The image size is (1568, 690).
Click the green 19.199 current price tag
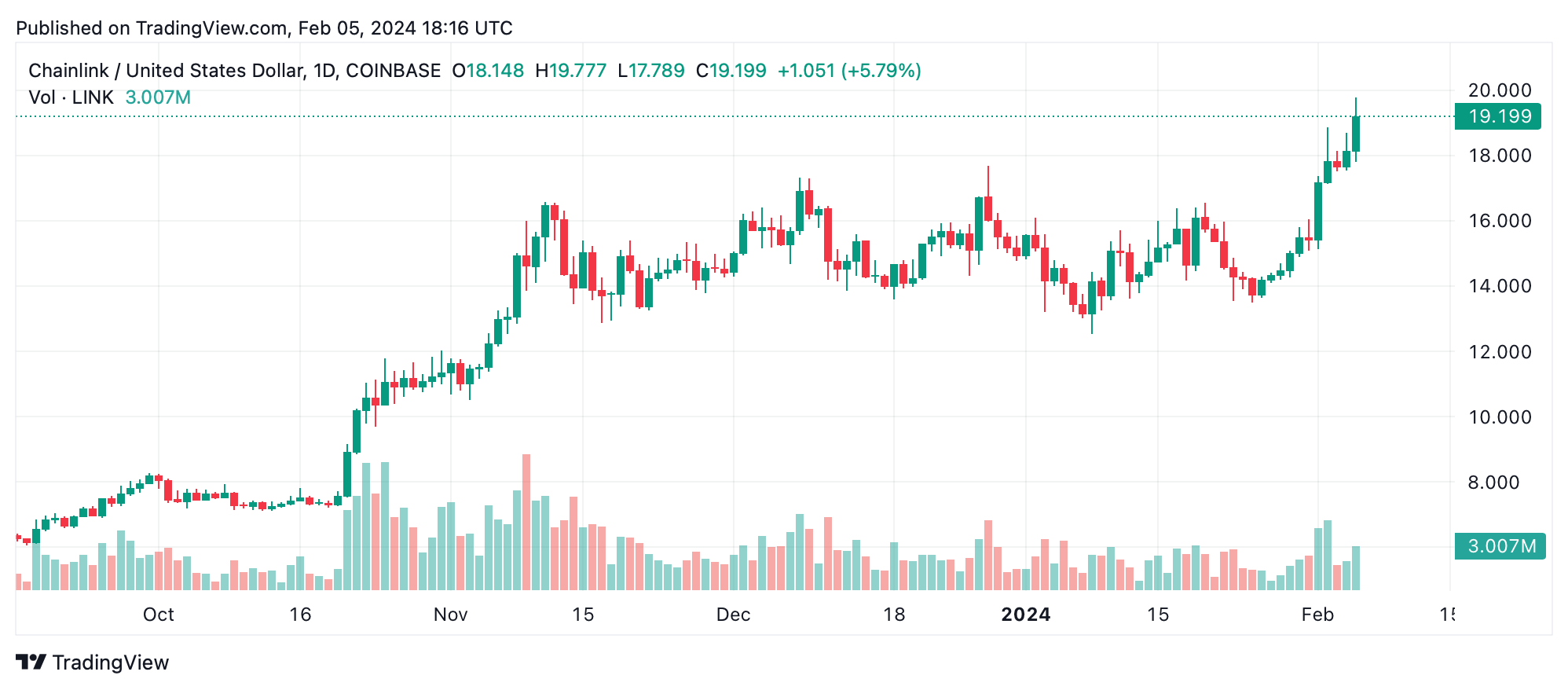point(1498,116)
